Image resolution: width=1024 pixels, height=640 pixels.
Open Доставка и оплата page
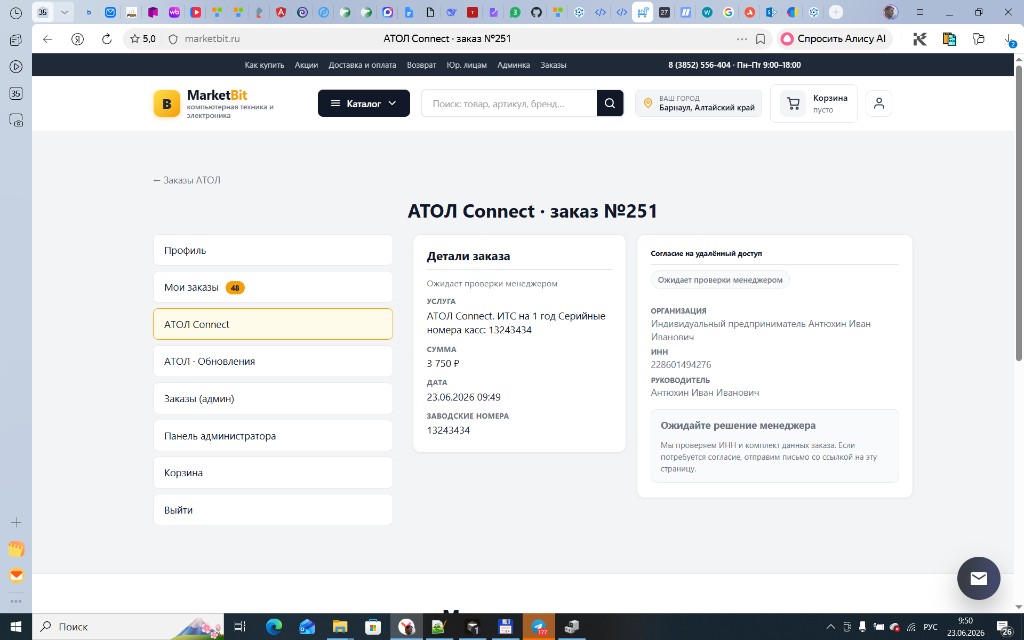[x=362, y=65]
